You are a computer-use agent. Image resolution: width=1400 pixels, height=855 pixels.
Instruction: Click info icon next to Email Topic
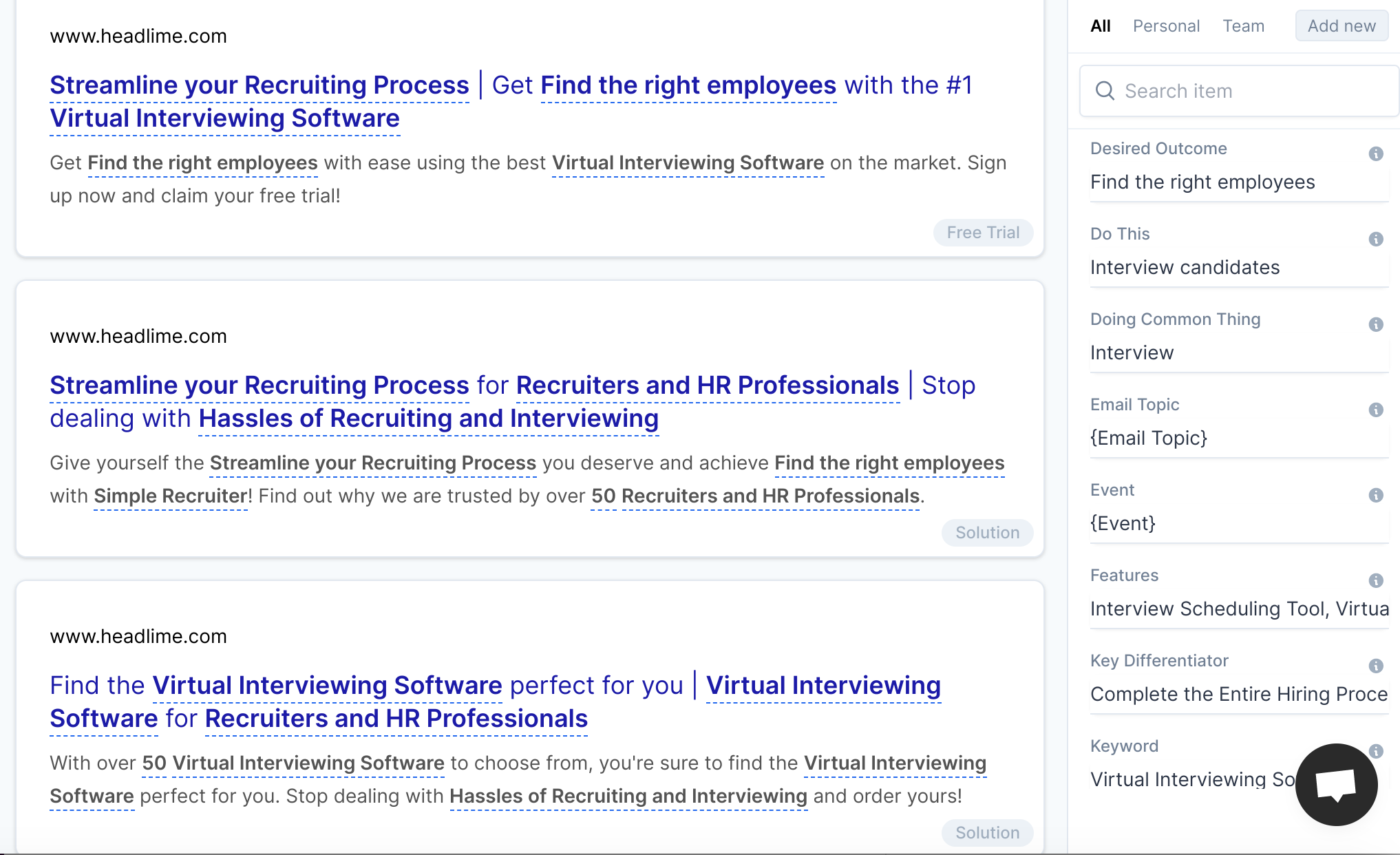[x=1375, y=410]
